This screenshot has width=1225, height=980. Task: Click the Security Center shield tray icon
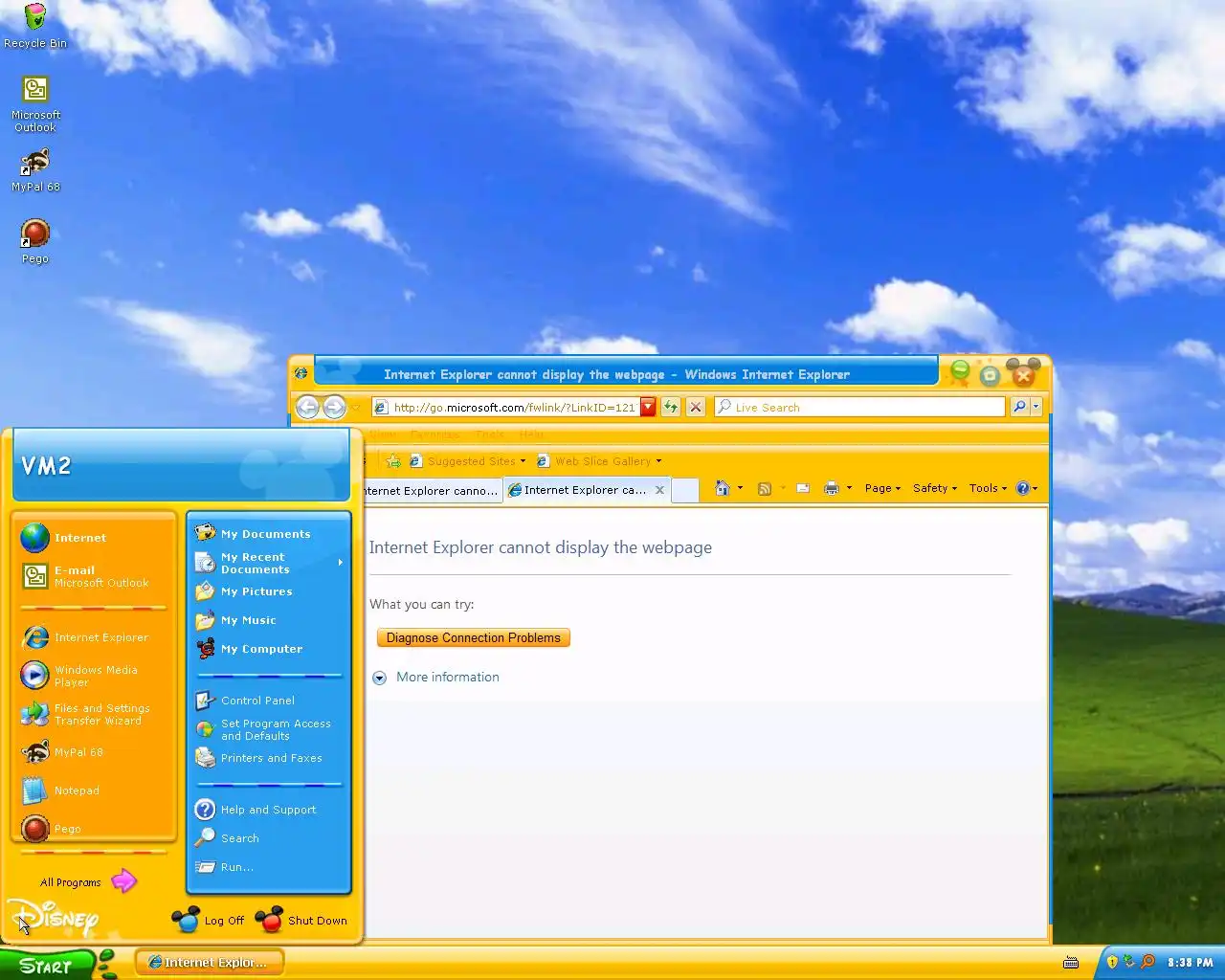tap(1112, 962)
